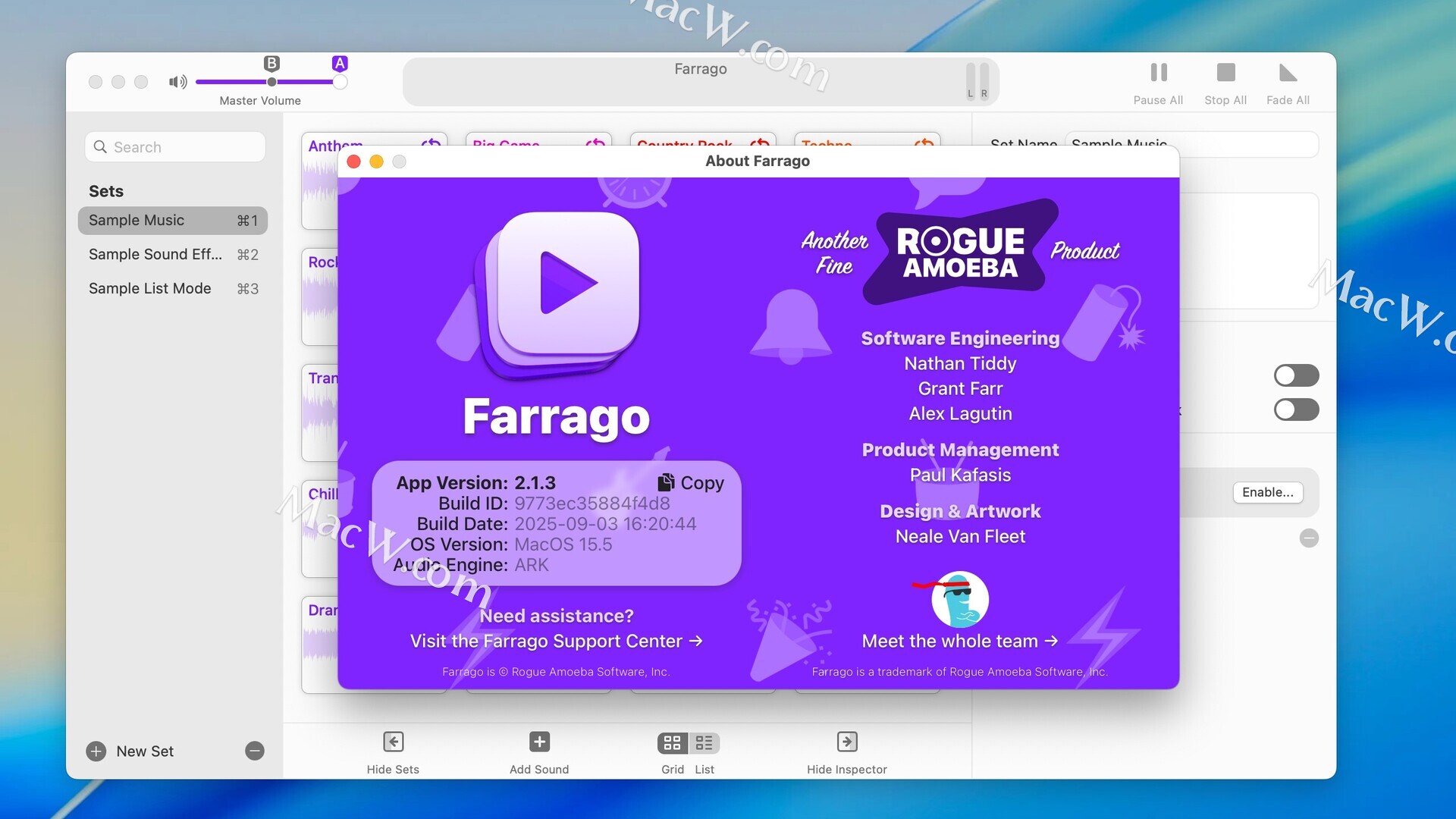Click the Rogue Amoeba logo
This screenshot has width=1456, height=819.
click(x=960, y=253)
